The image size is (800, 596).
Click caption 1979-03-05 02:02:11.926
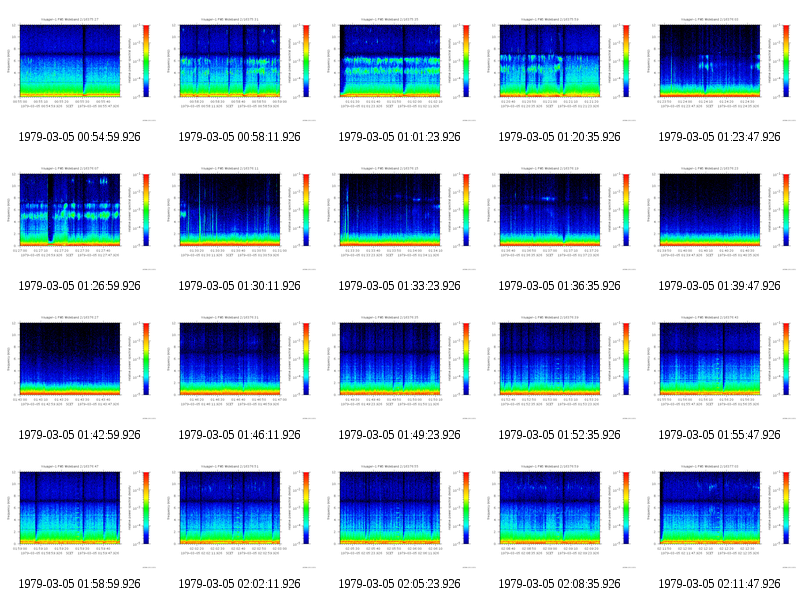(x=239, y=584)
